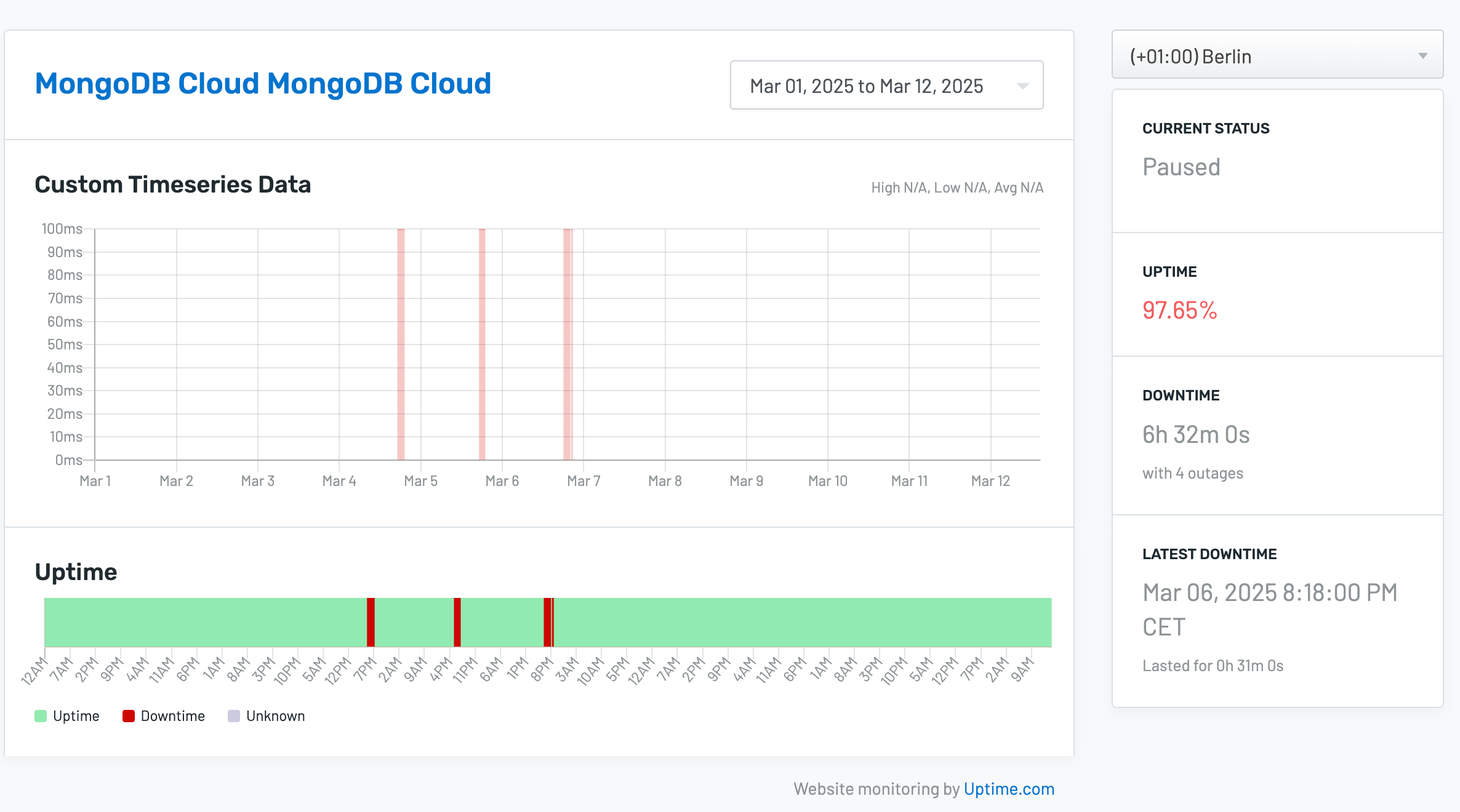Toggle the Unknown legend gray swatch
Image resolution: width=1460 pixels, height=812 pixels.
pyautogui.click(x=234, y=716)
